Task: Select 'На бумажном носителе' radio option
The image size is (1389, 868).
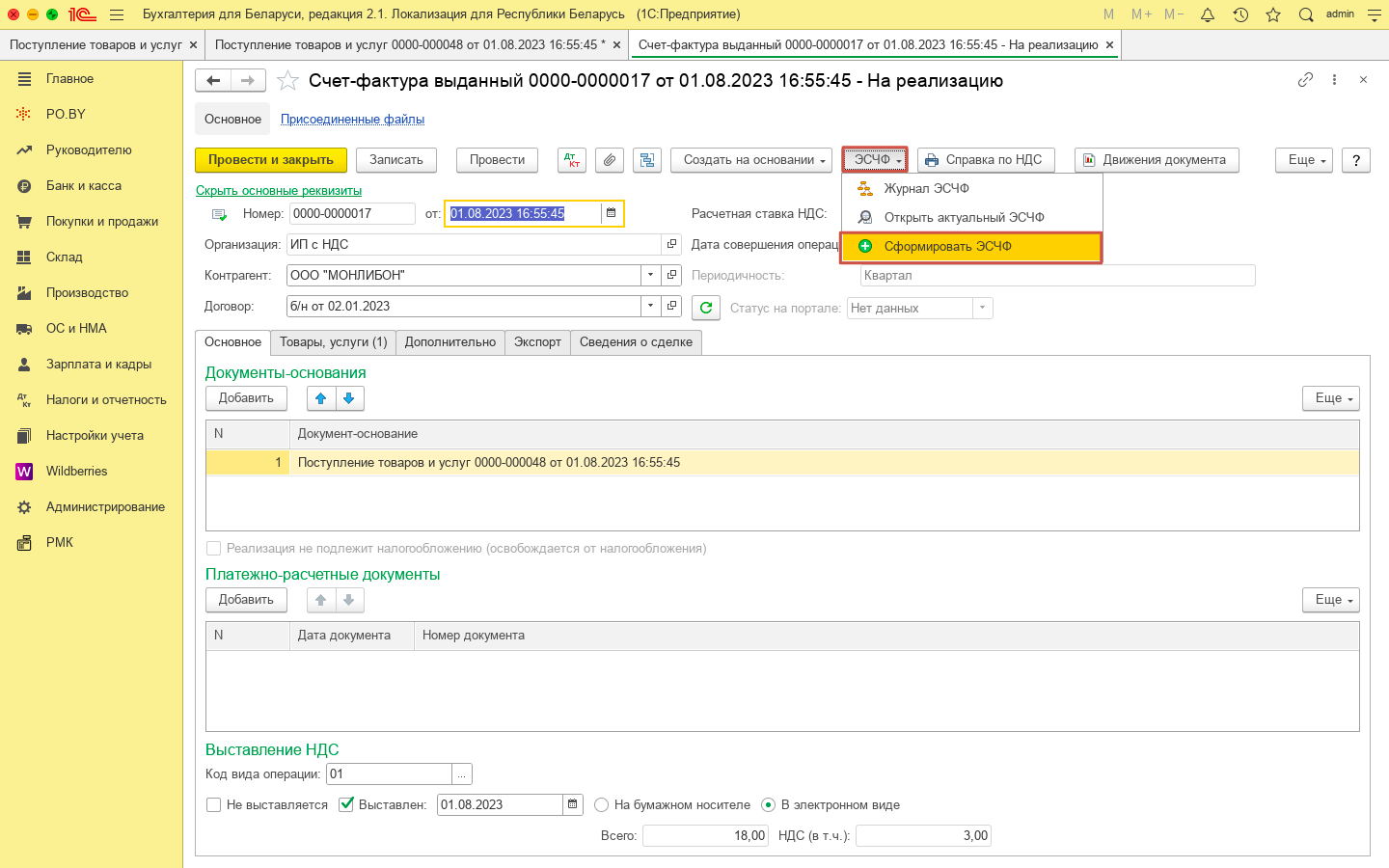Action: click(602, 805)
